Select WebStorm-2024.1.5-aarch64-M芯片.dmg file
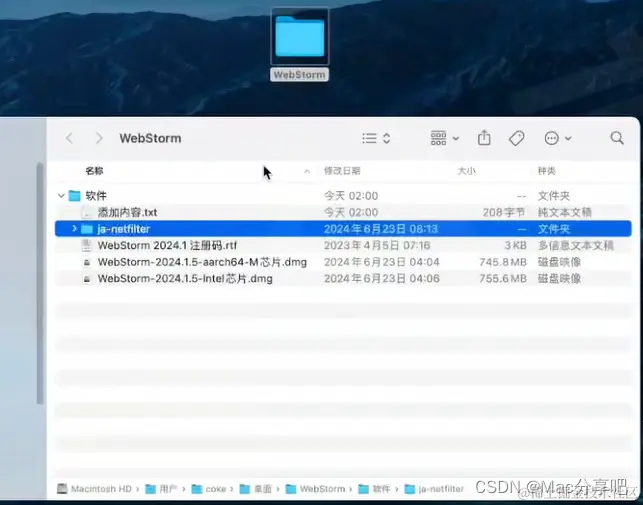 coord(202,262)
